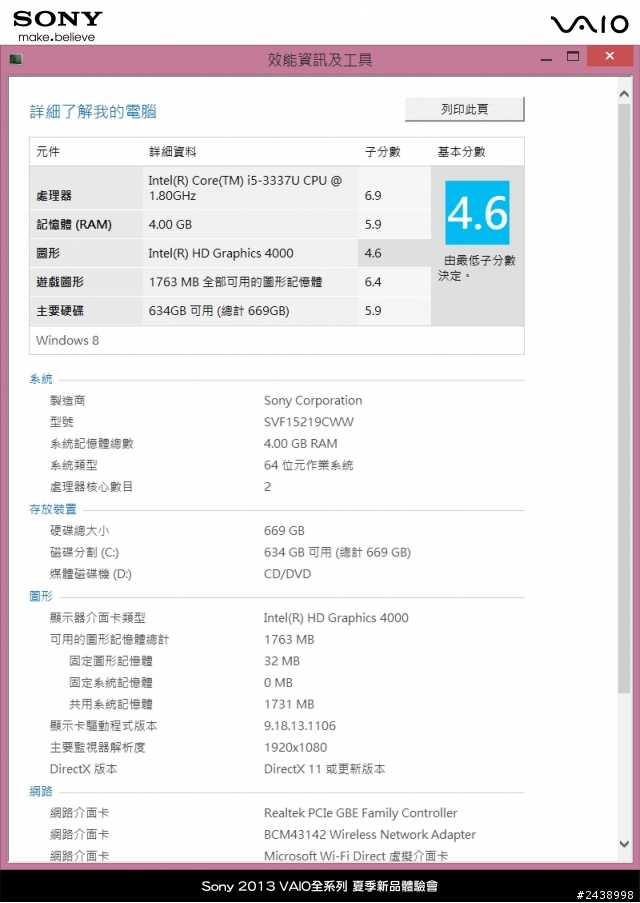
Task: Click the 遊戲圖形 row label
Action: pyautogui.click(x=60, y=282)
